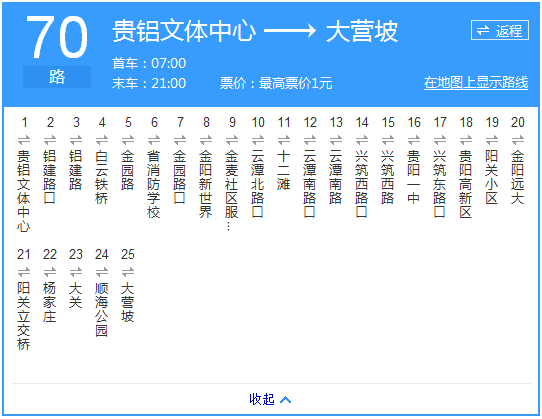Screen dimensions: 542x419
Task: Click the transfer icon above 大关
Action: point(76,272)
